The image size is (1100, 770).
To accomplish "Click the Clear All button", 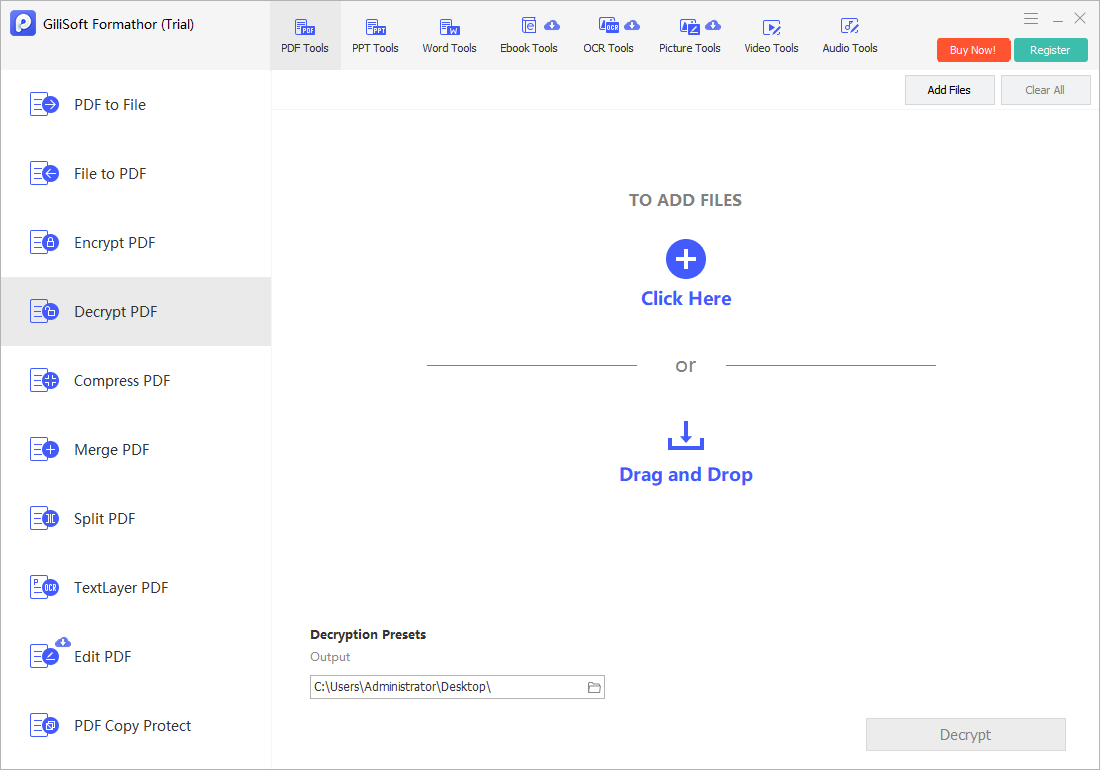I will click(1045, 90).
